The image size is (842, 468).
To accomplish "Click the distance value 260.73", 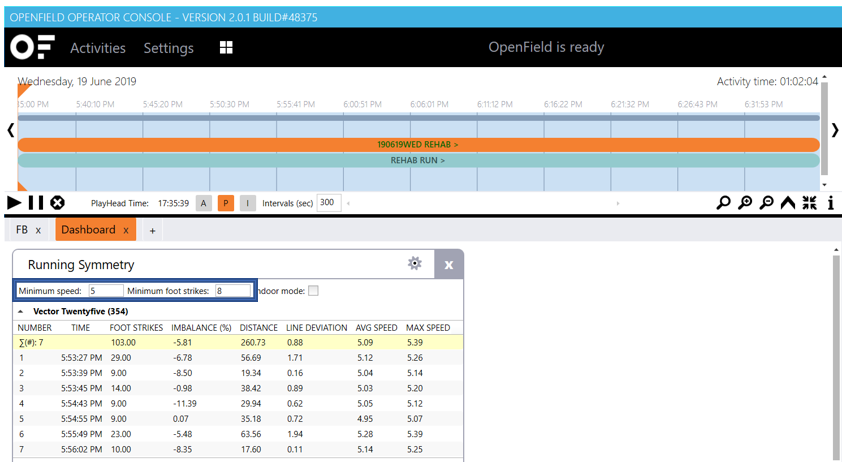I will tap(252, 342).
